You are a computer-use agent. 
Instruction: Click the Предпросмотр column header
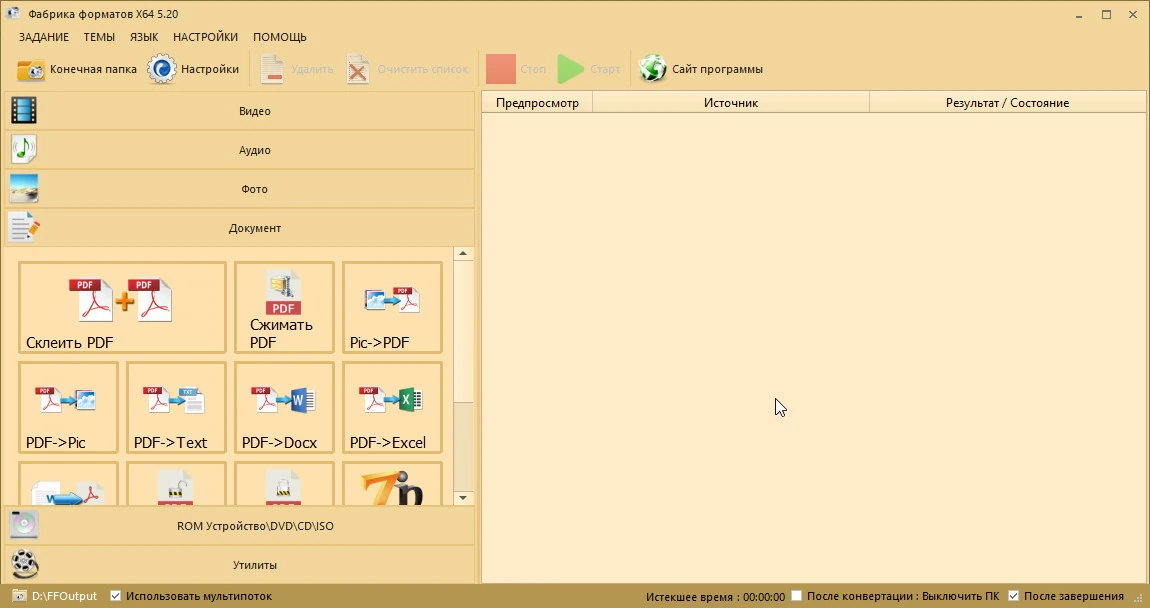coord(537,103)
